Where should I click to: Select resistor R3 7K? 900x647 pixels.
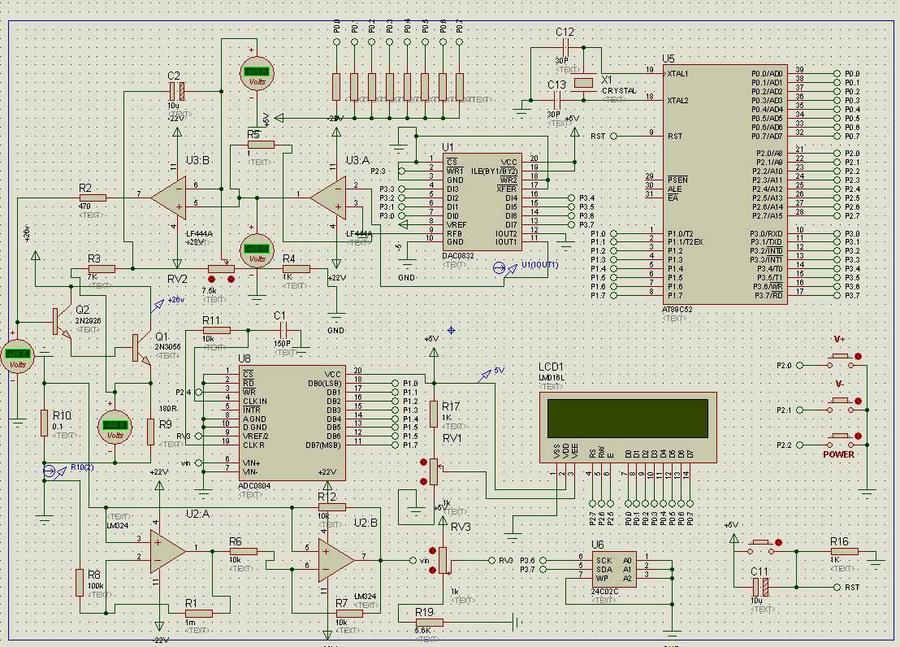click(x=101, y=269)
